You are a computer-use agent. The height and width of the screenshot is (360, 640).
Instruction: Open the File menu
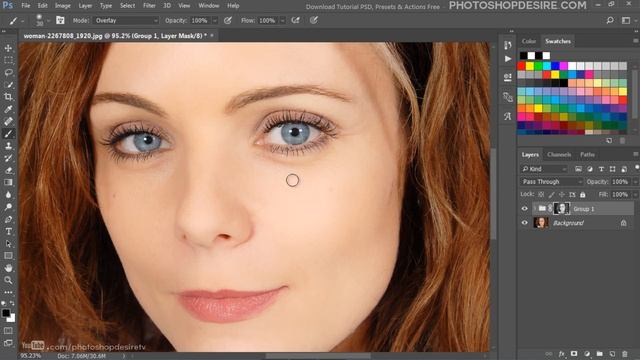[x=26, y=6]
